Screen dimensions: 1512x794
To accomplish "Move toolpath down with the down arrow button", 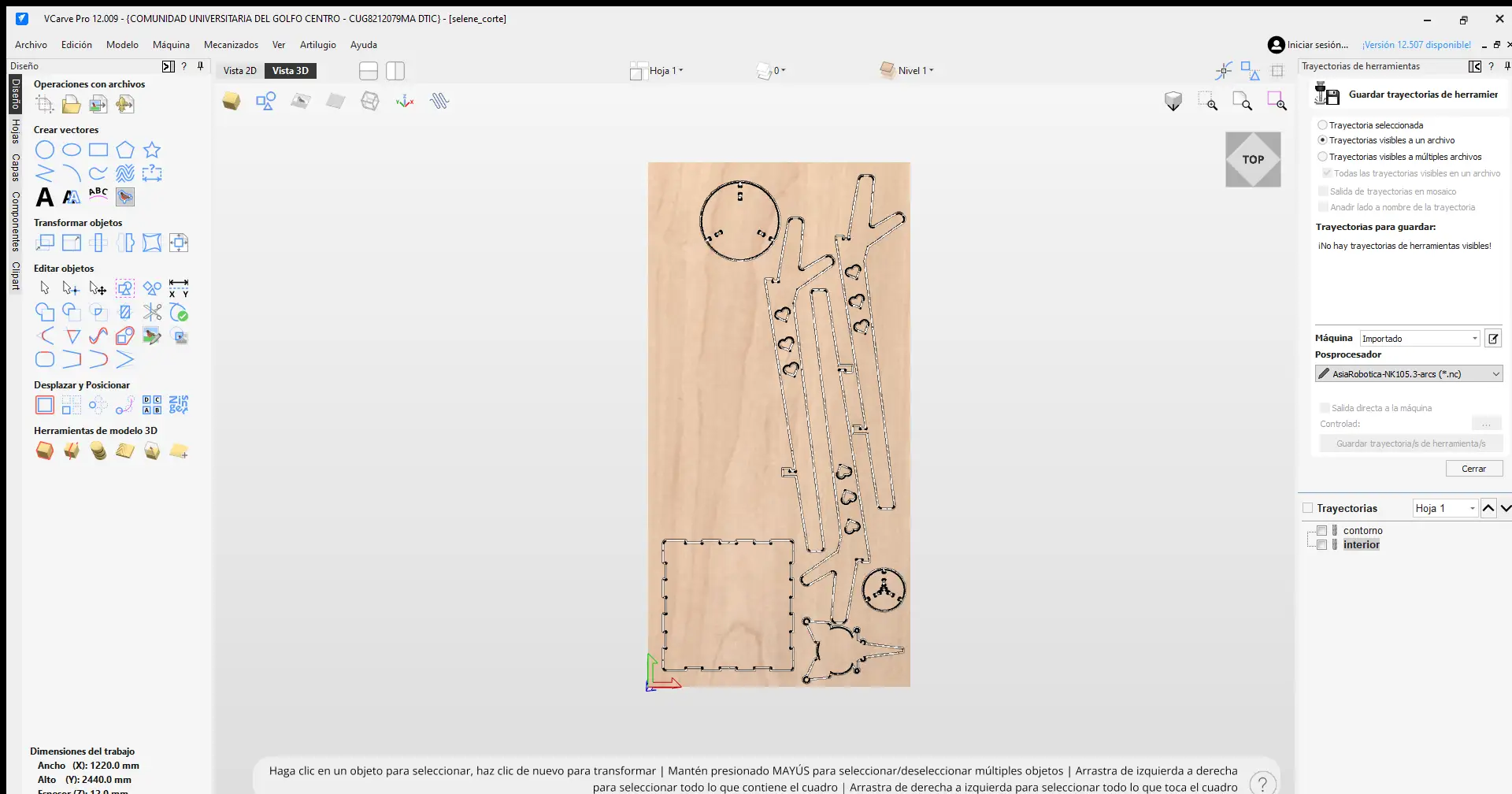I will point(1506,508).
